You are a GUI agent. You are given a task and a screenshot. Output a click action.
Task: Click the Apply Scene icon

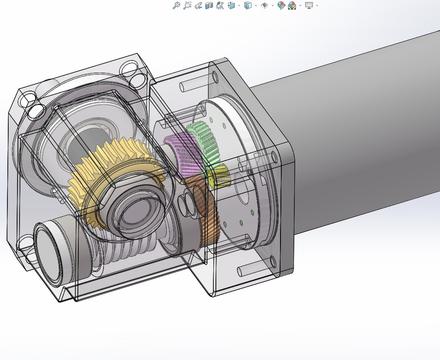292,5
